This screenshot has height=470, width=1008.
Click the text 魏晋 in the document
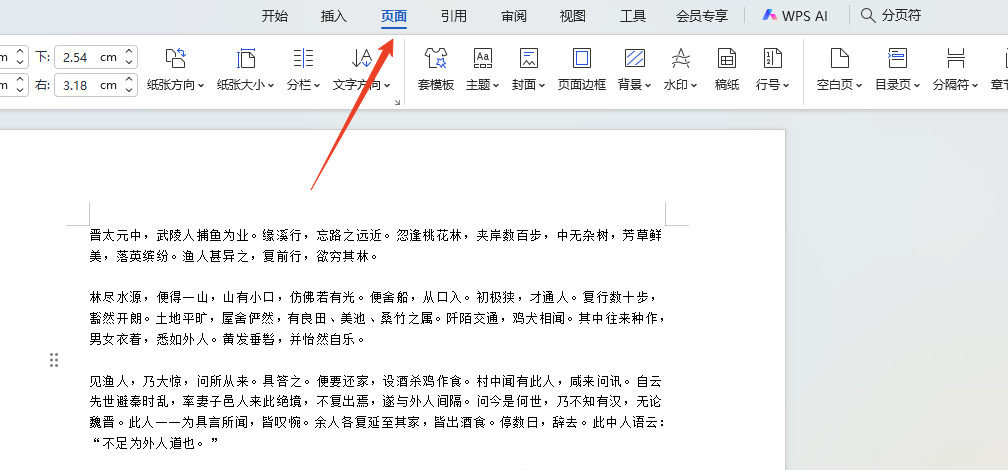103,423
